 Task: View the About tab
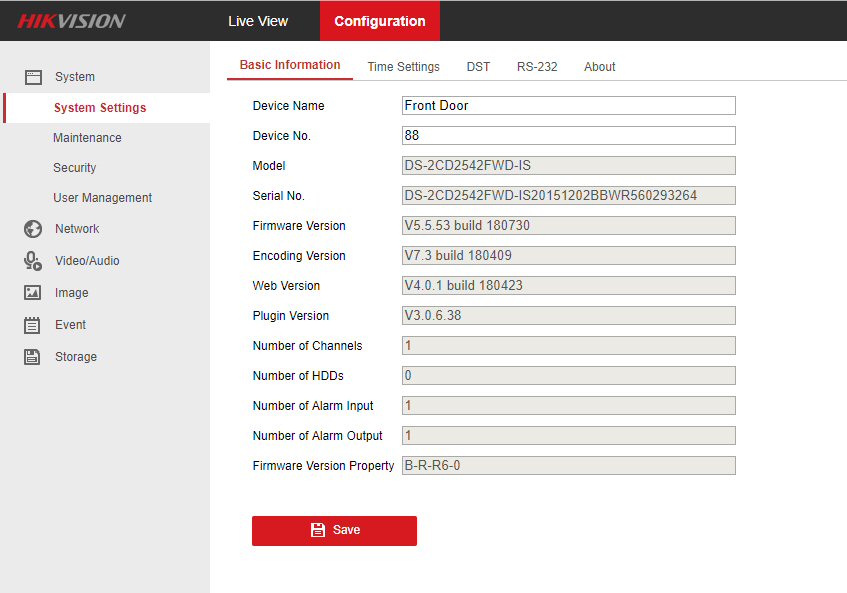[x=600, y=67]
